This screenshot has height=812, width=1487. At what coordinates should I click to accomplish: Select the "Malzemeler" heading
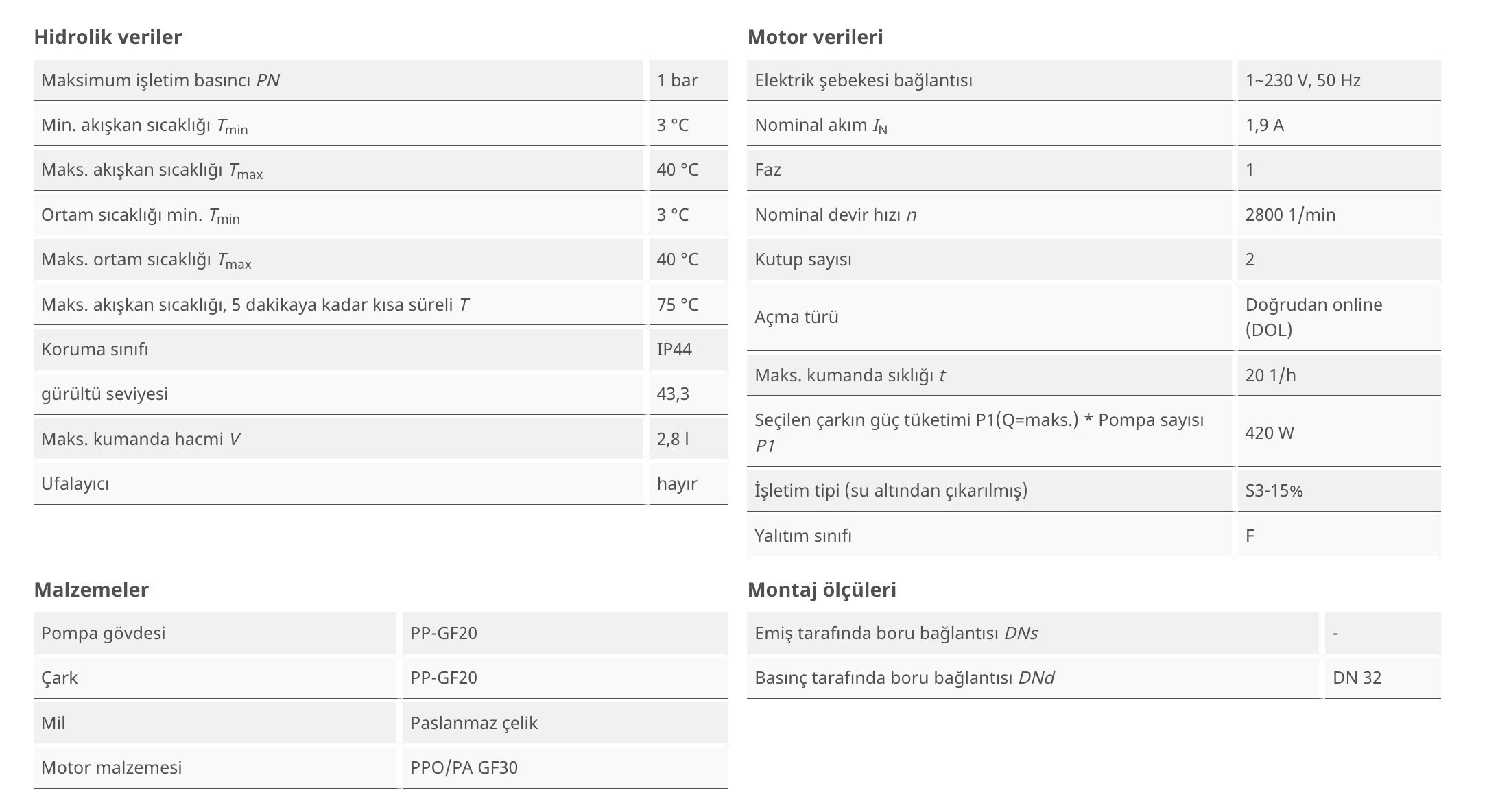point(91,590)
